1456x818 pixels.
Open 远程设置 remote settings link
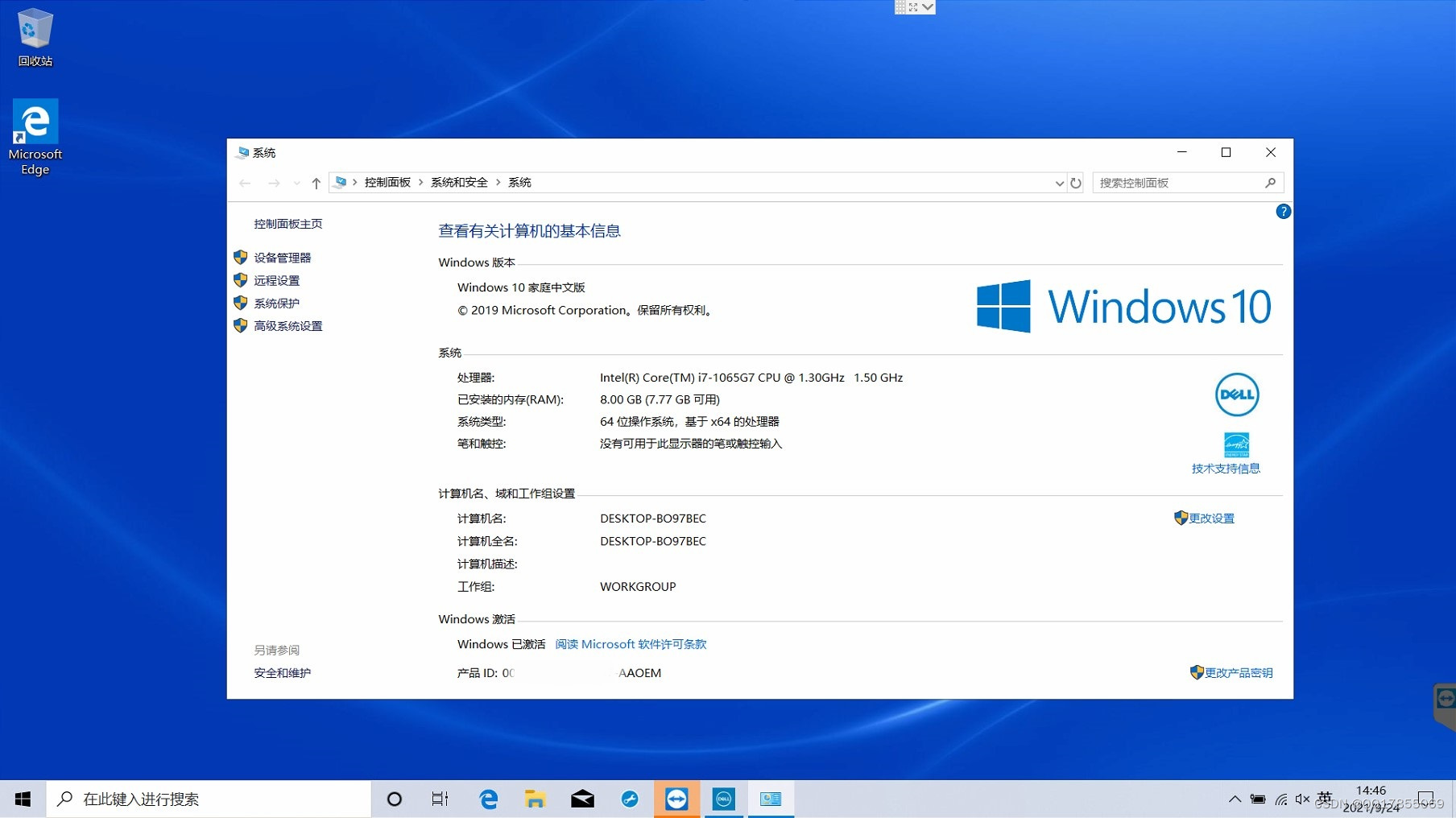point(276,280)
